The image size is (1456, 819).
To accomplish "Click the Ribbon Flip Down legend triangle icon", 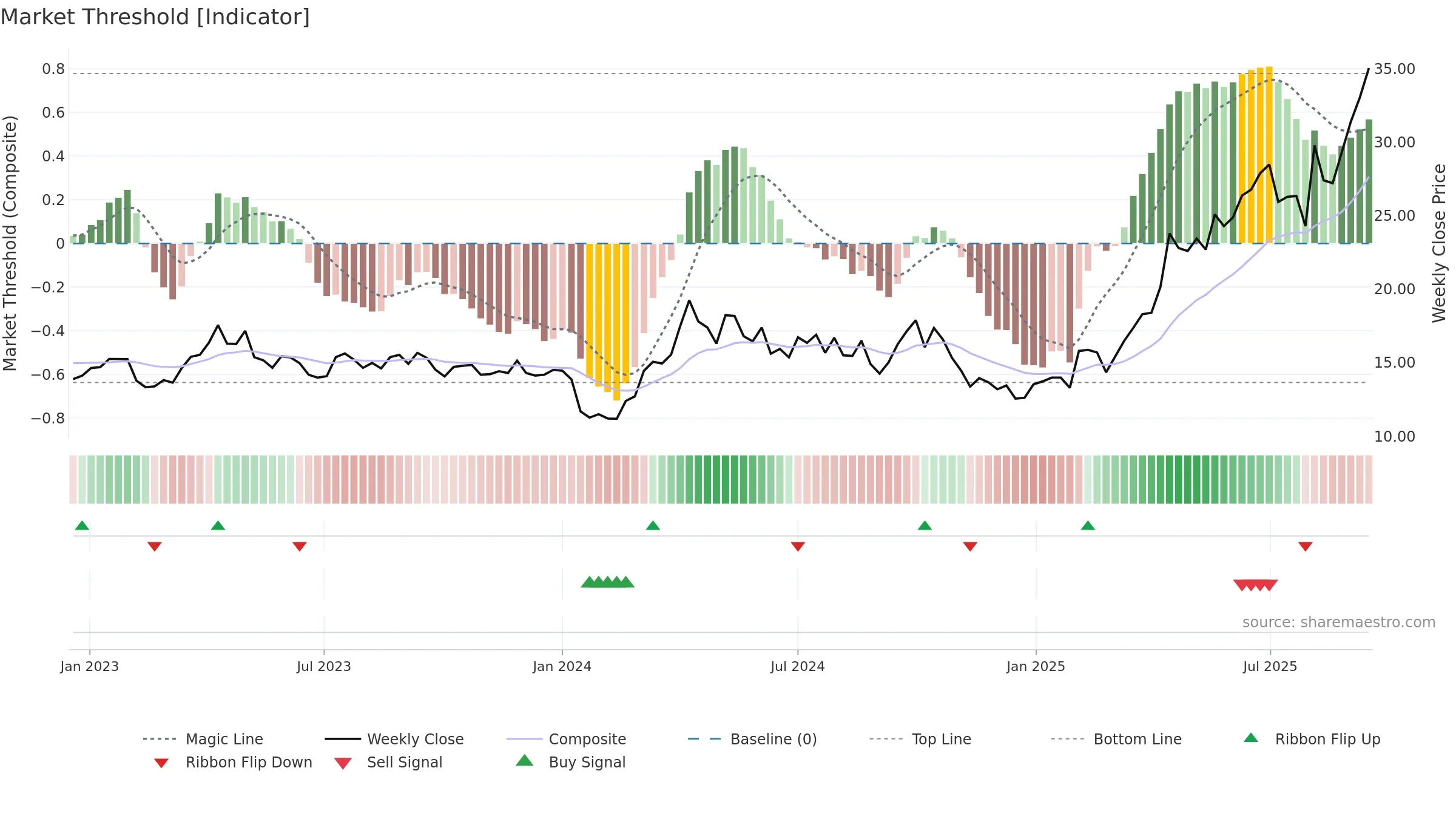I will coord(161,763).
